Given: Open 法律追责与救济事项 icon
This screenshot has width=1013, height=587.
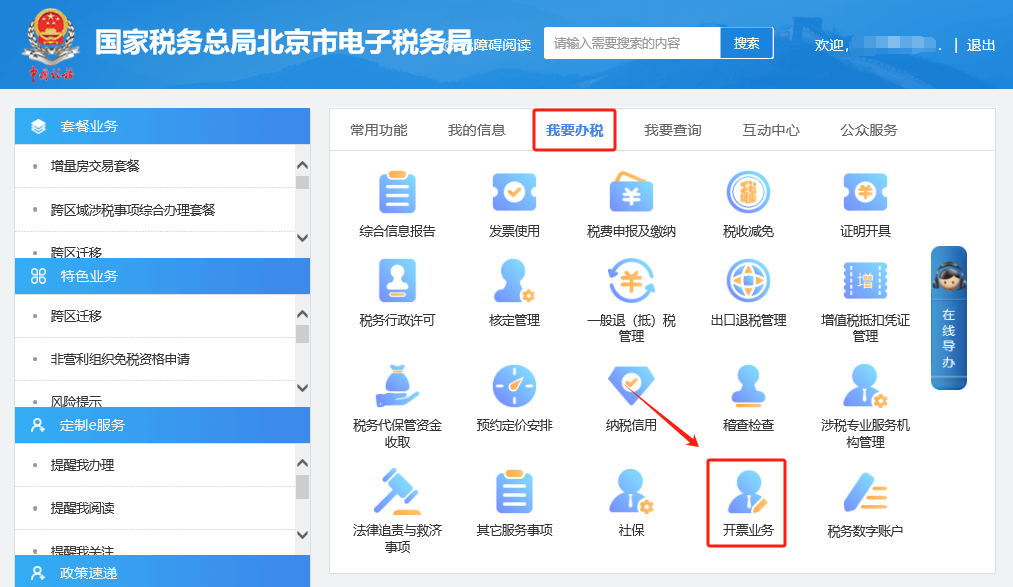Looking at the screenshot, I should point(397,492).
